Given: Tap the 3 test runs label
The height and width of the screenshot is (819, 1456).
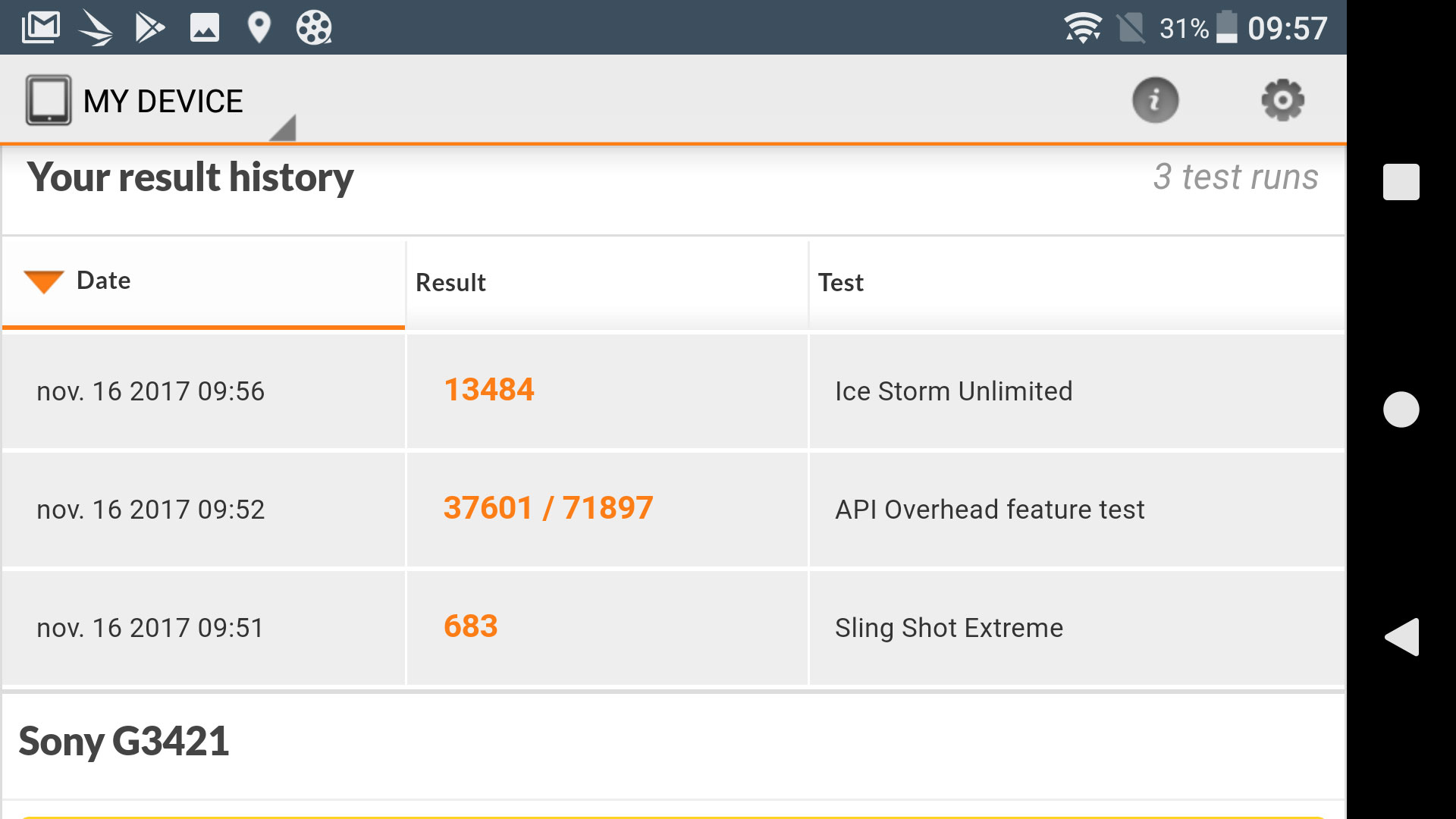Looking at the screenshot, I should [x=1235, y=177].
